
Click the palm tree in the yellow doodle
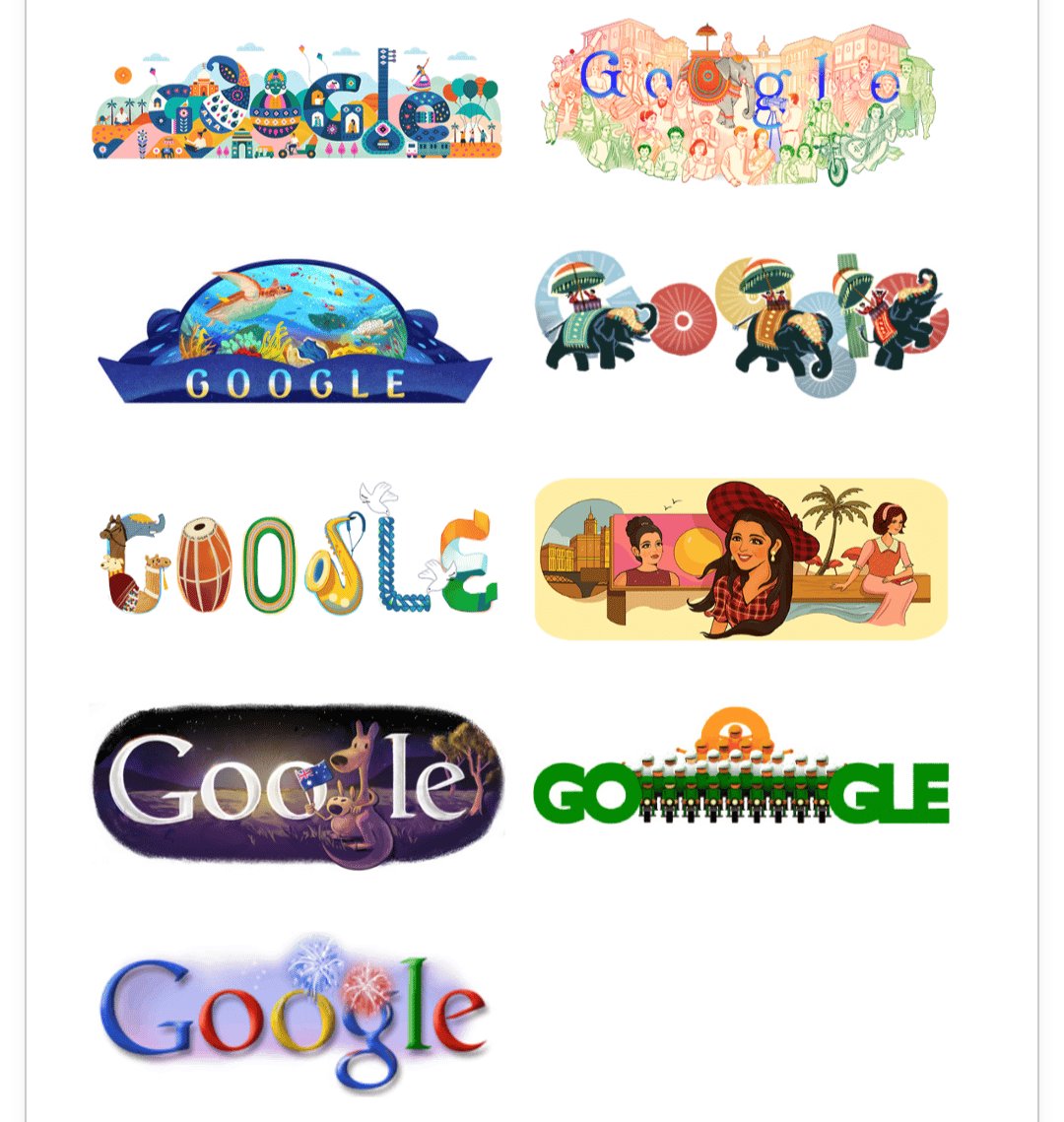[x=831, y=522]
